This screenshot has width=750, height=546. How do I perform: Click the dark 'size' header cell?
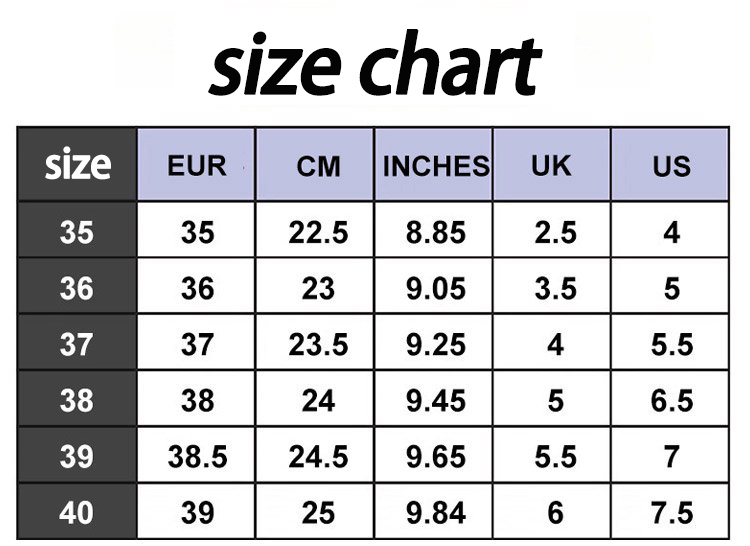pyautogui.click(x=77, y=164)
